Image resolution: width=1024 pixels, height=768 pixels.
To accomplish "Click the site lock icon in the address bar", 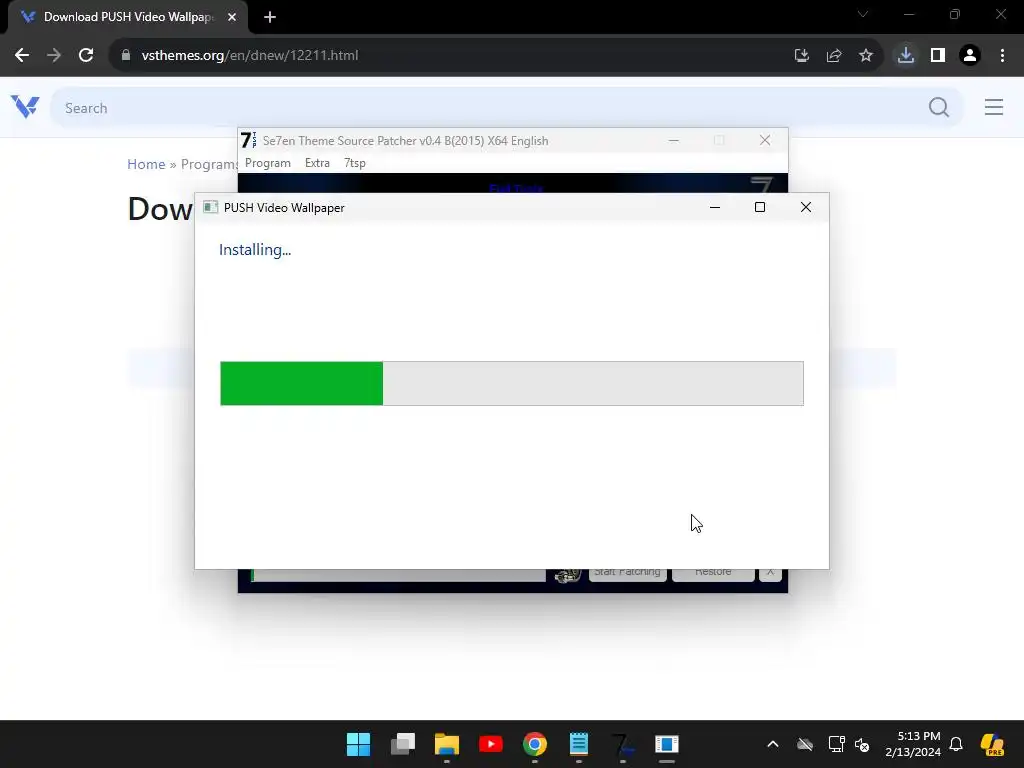I will click(126, 56).
